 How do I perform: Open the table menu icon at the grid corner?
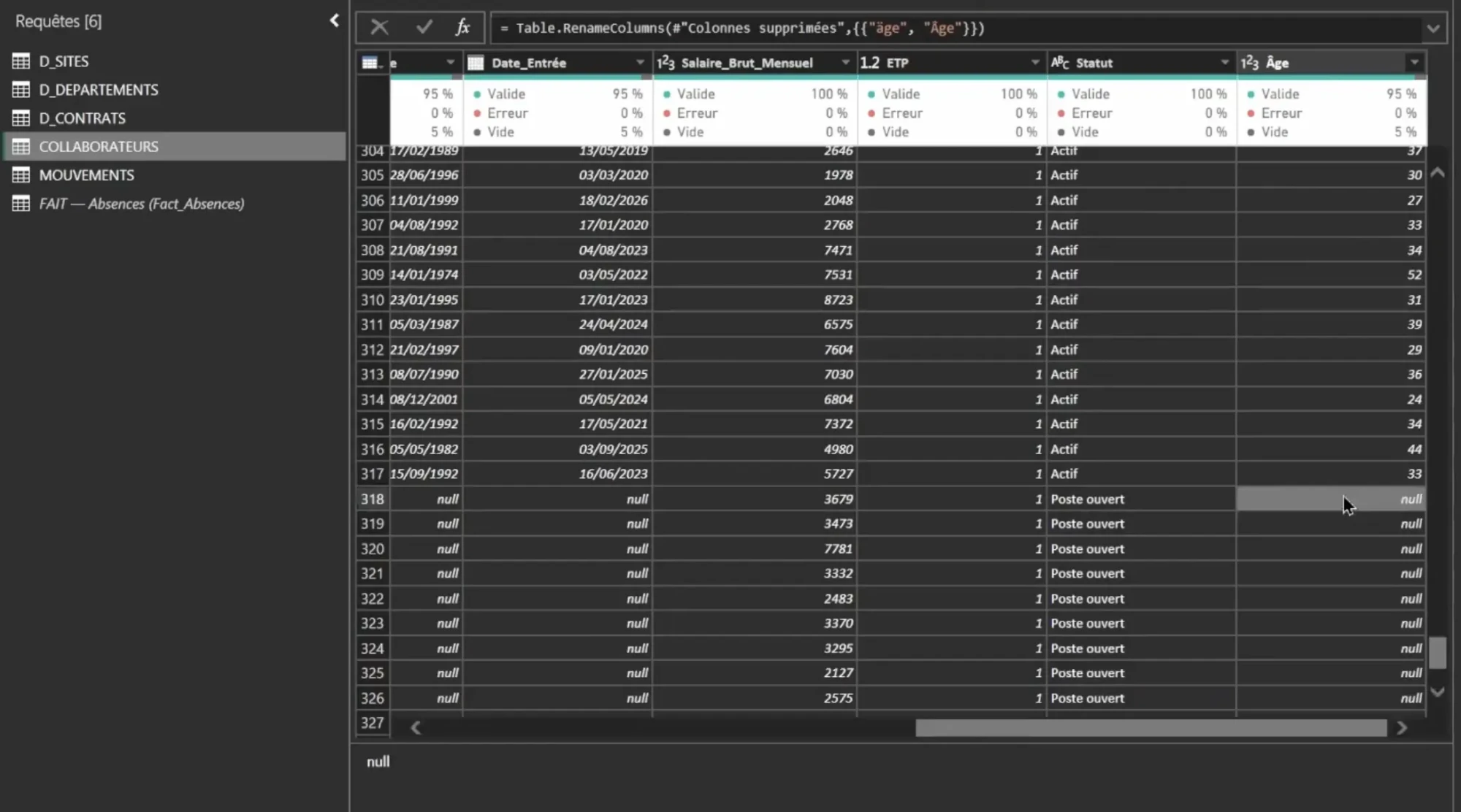point(372,63)
